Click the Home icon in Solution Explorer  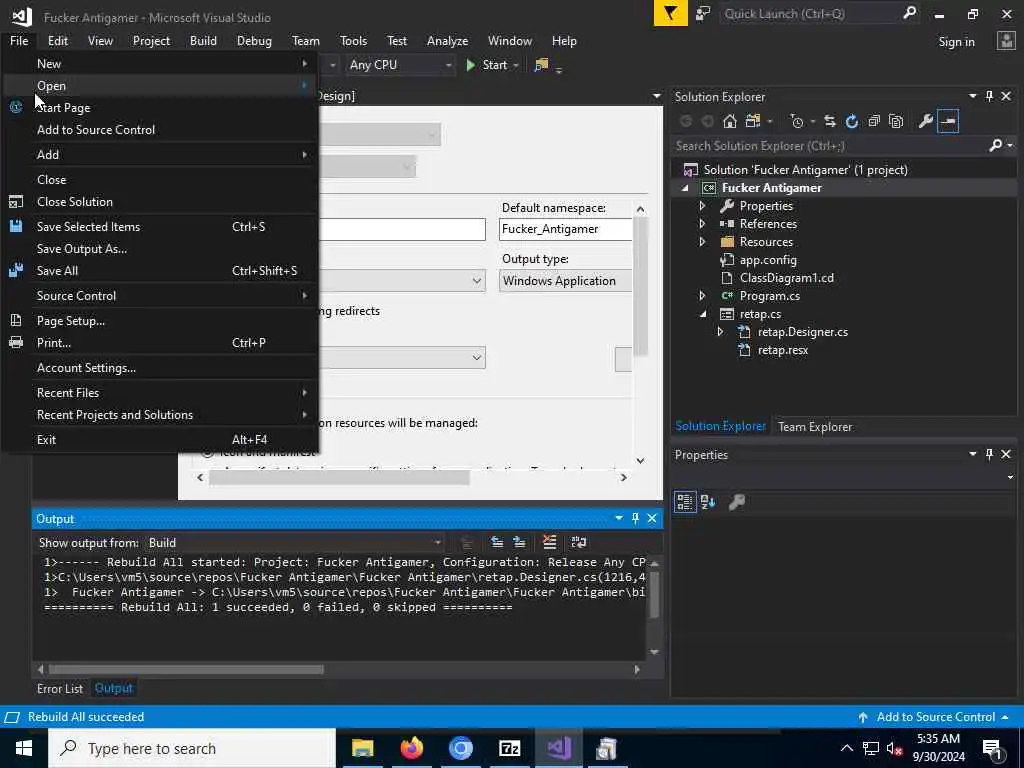[x=729, y=121]
